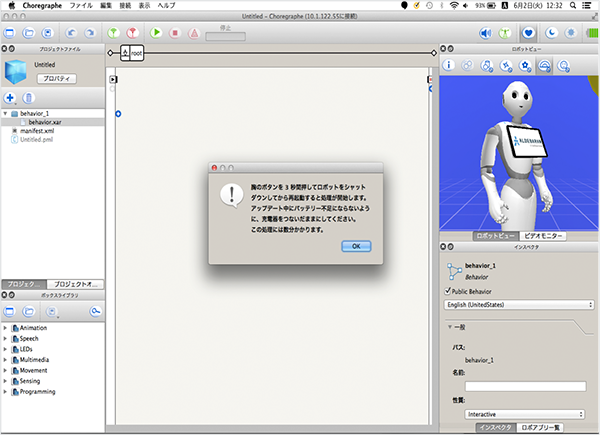The height and width of the screenshot is (436, 600).
Task: Select third robot view tool icon
Action: [x=487, y=66]
